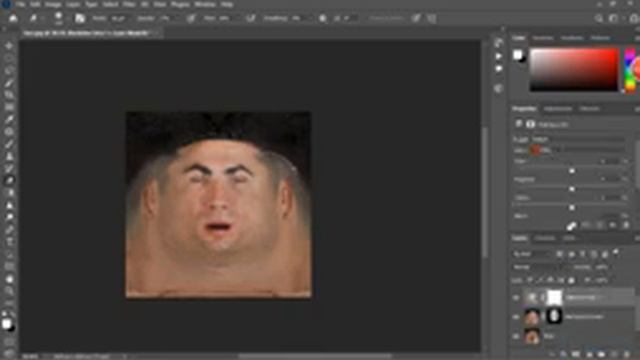Select the middle layer's black mask thumbnail

tap(554, 316)
